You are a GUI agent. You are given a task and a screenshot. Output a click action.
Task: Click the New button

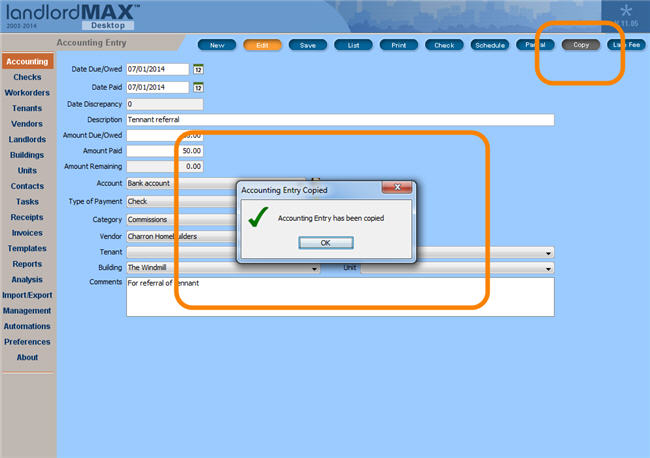tap(217, 45)
